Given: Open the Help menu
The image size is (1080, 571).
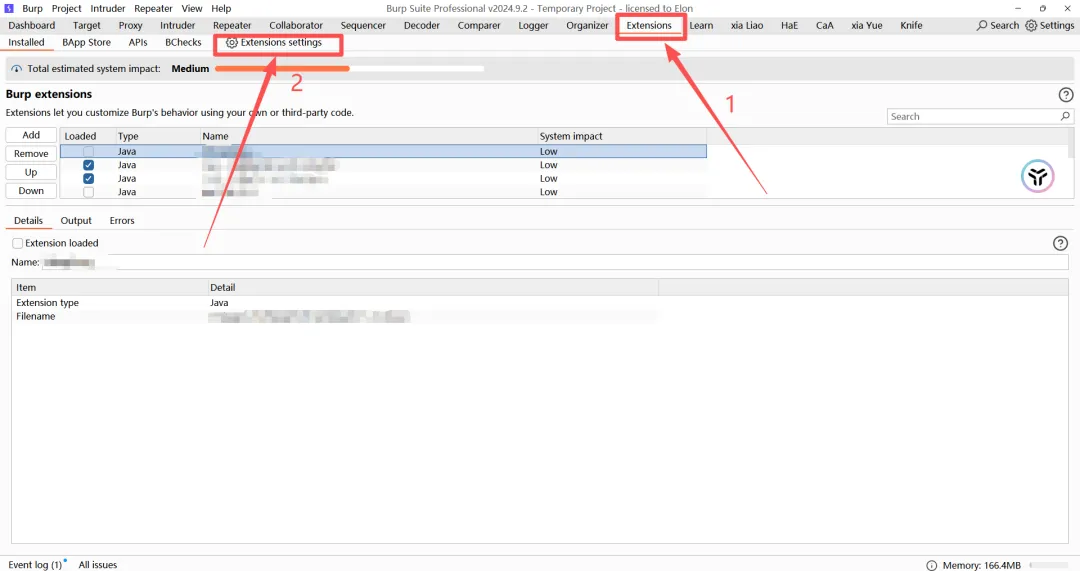Looking at the screenshot, I should [221, 8].
